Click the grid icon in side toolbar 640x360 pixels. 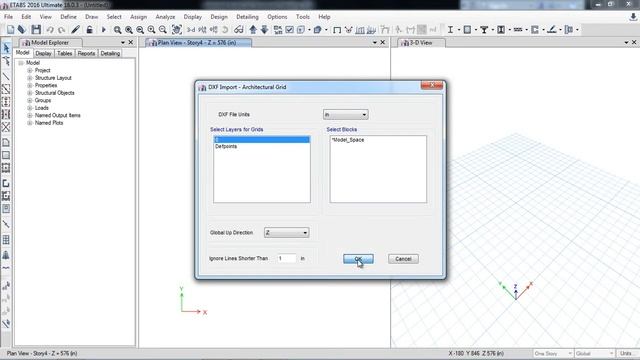[x=6, y=240]
